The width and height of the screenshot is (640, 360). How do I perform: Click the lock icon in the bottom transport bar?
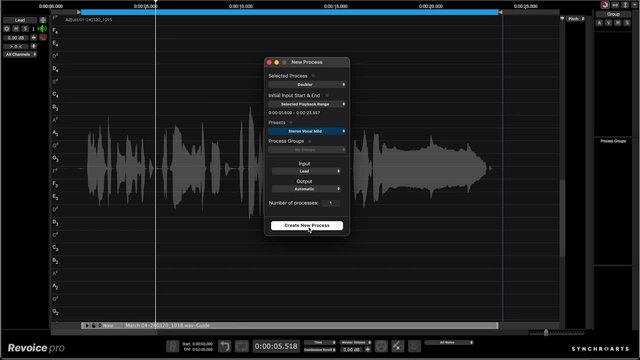tap(173, 346)
